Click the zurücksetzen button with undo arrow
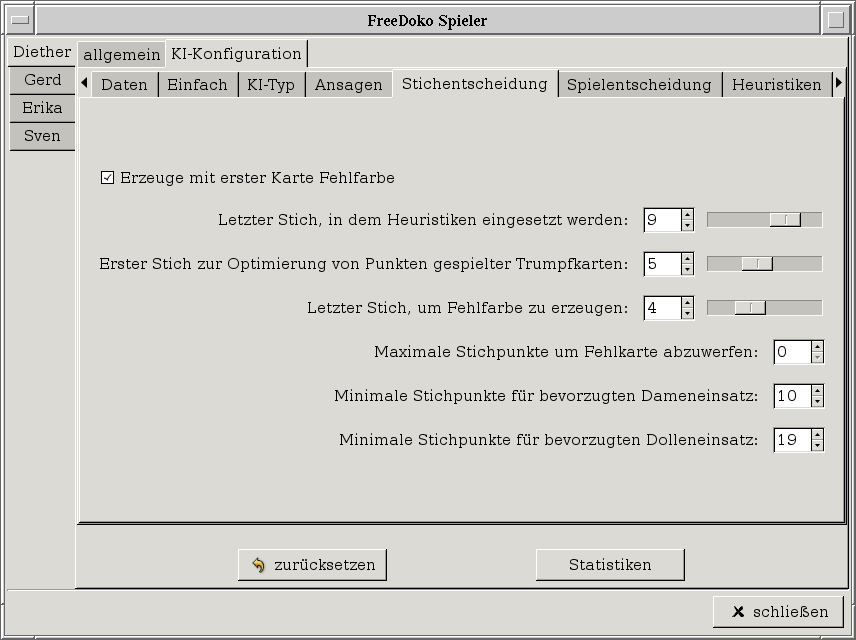The image size is (856, 640). (312, 565)
